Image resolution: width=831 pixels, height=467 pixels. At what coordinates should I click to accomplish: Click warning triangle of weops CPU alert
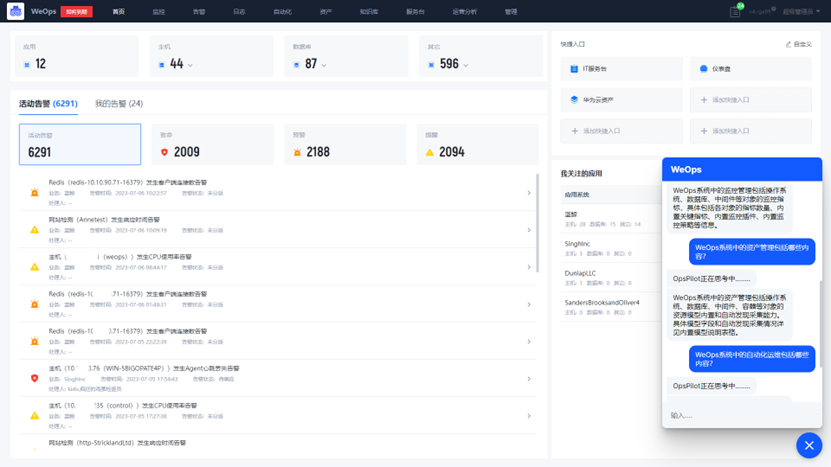[34, 267]
